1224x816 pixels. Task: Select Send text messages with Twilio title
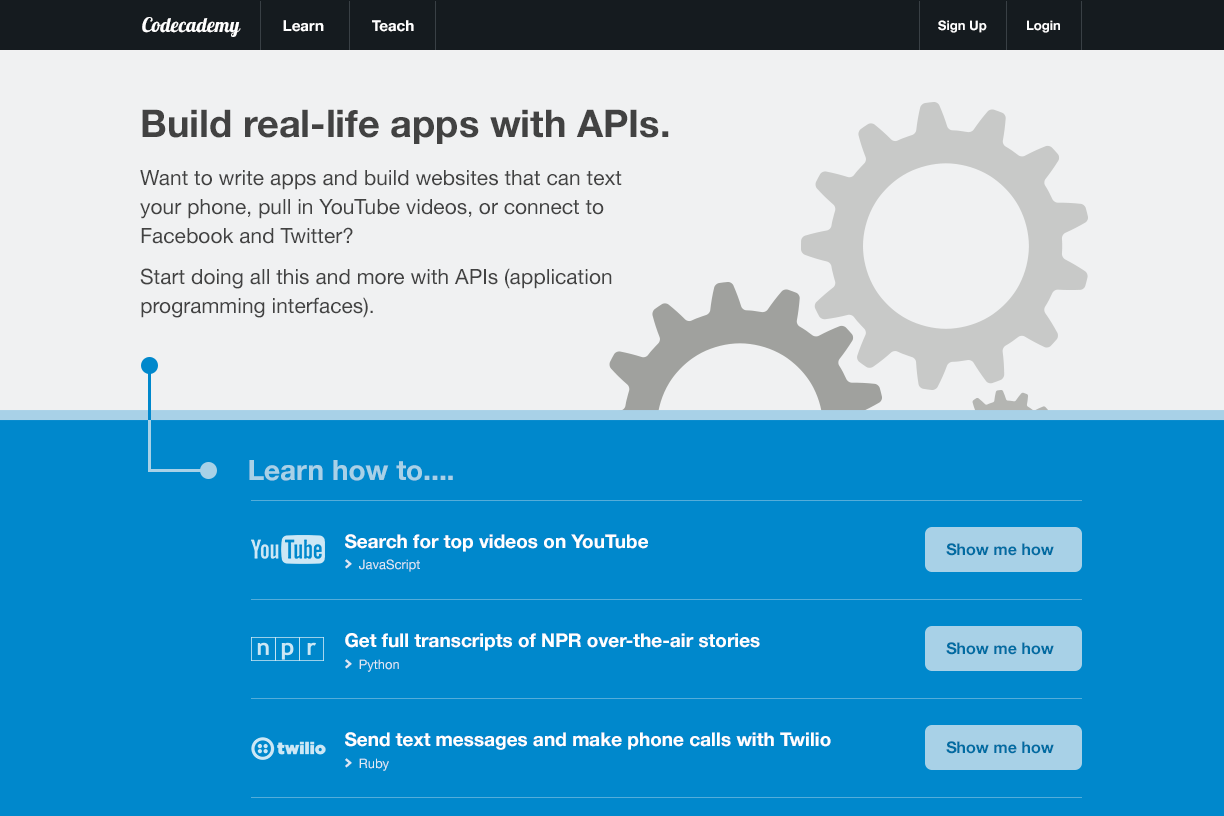coord(587,740)
